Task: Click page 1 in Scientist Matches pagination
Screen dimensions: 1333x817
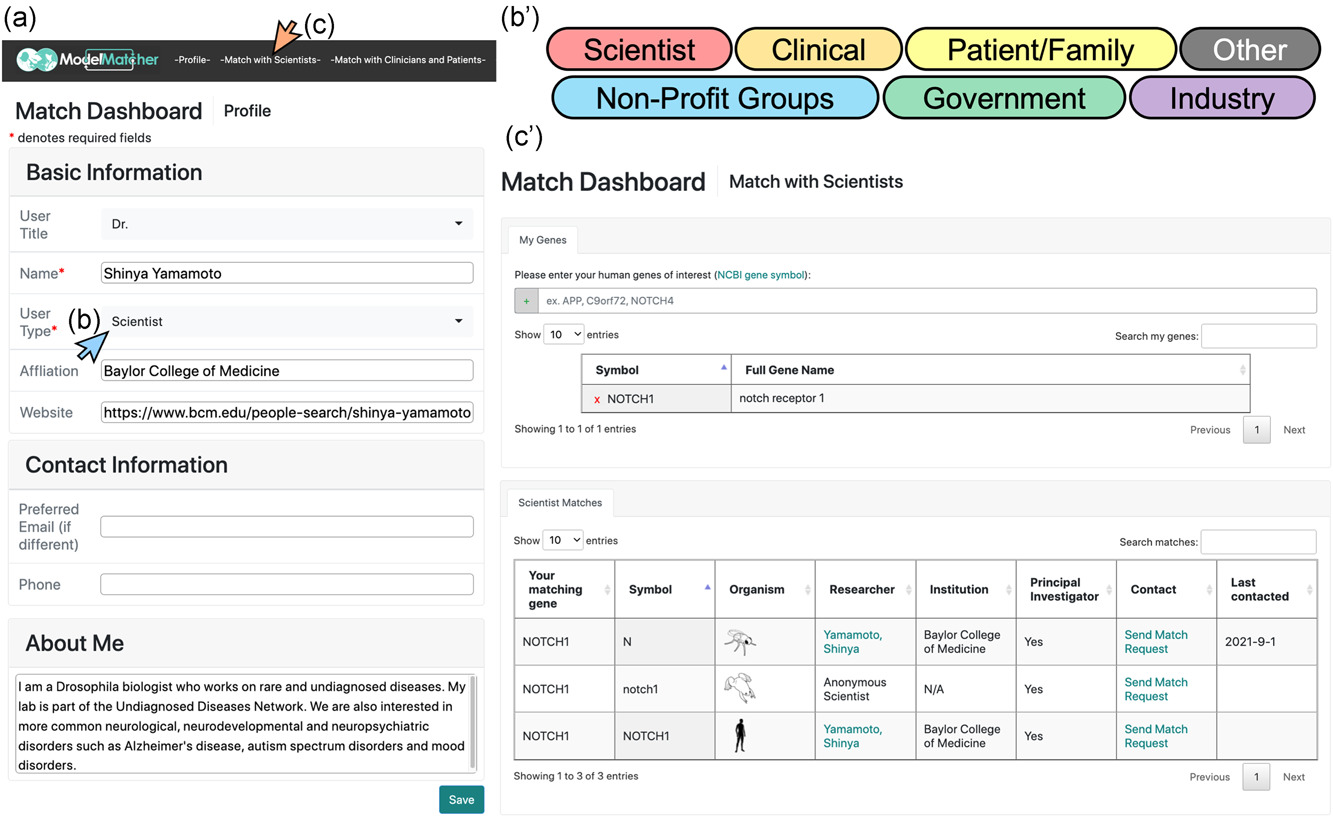Action: 1256,777
